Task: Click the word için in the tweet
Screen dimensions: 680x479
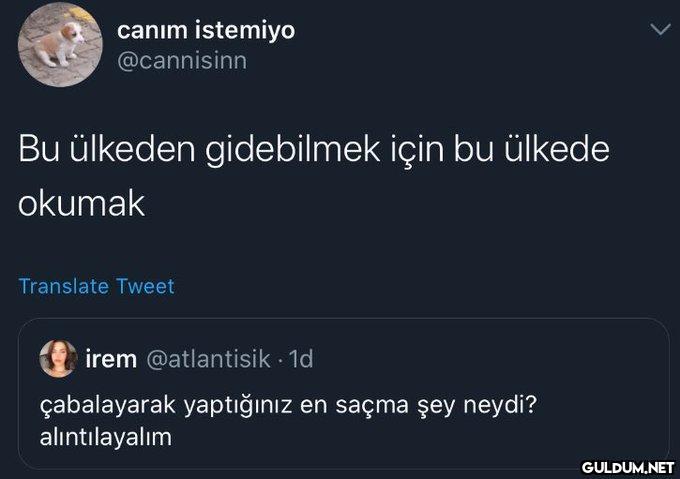Action: click(x=416, y=150)
